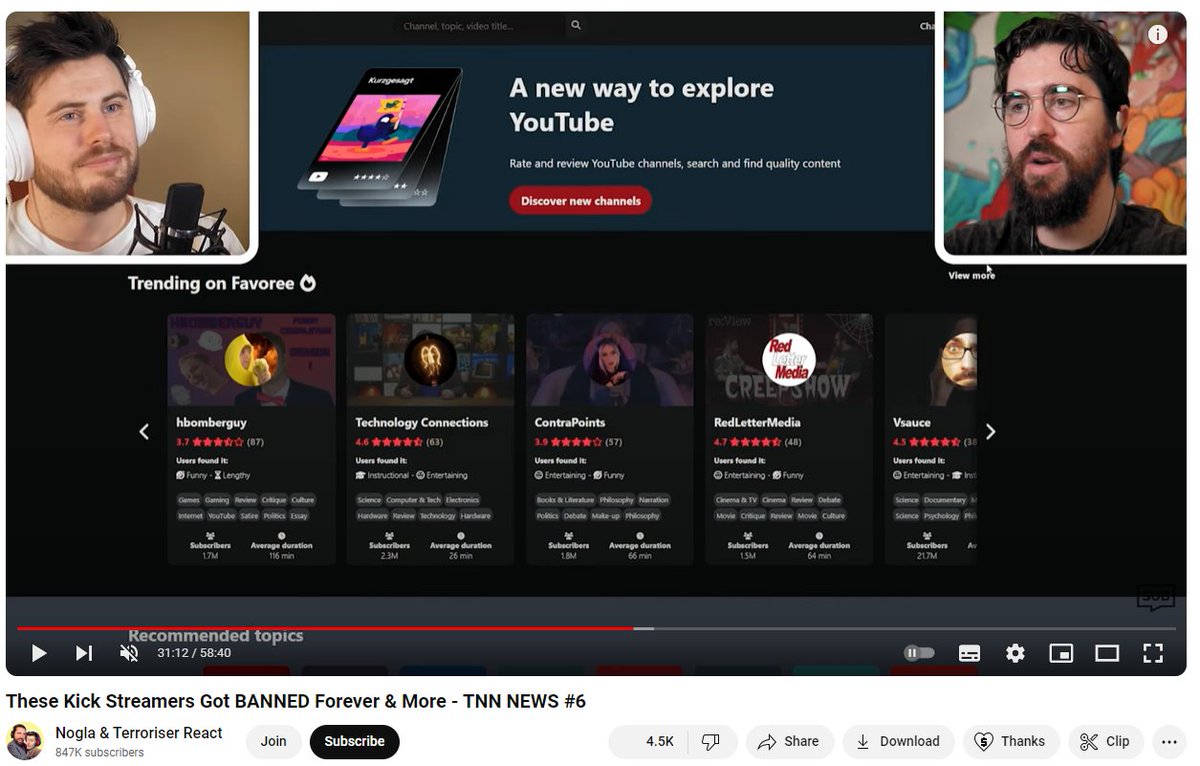The height and width of the screenshot is (766, 1200).
Task: Switch to miniplayer mode
Action: tap(1061, 653)
